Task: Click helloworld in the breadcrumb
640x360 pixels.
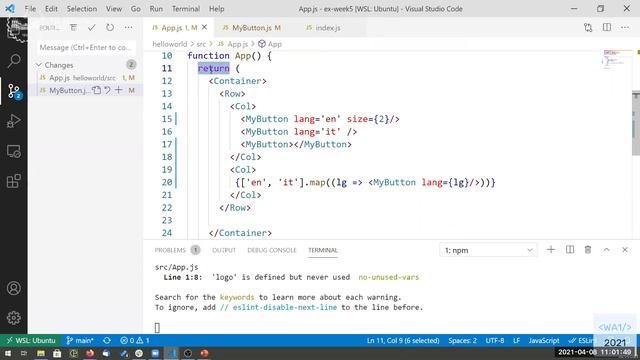Action: point(170,44)
